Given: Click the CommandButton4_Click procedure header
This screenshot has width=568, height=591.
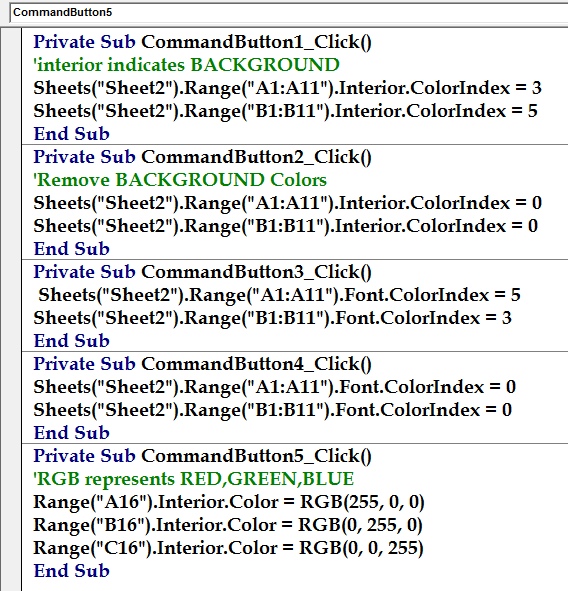Looking at the screenshot, I should [202, 364].
